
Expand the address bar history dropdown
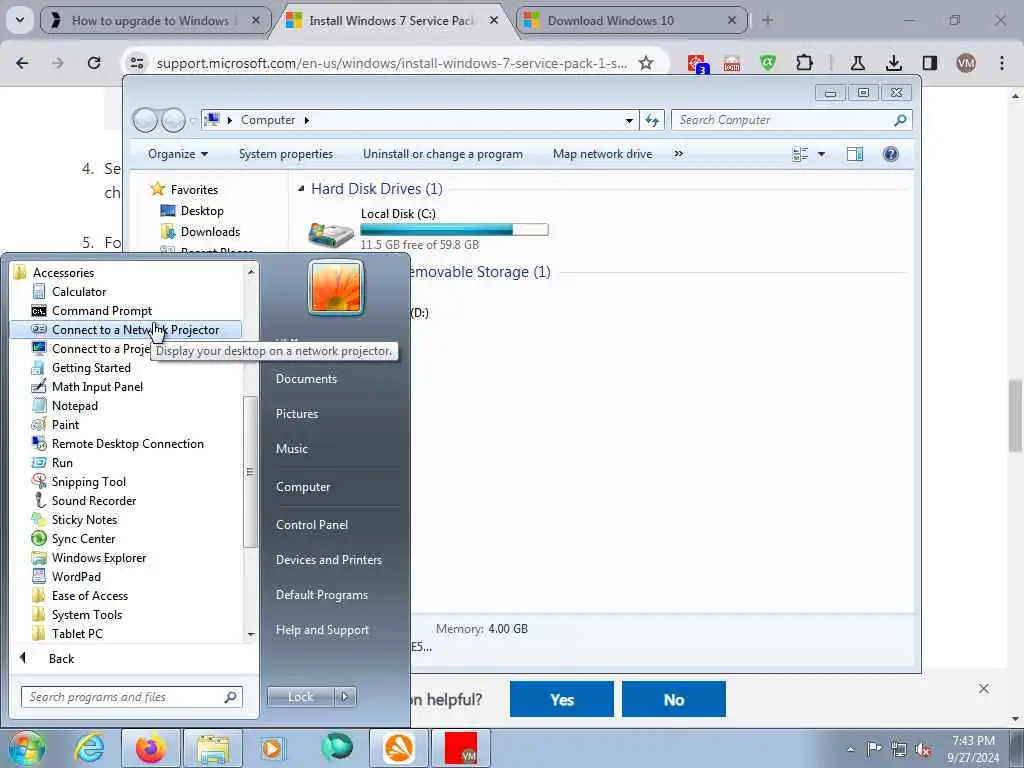click(x=629, y=121)
